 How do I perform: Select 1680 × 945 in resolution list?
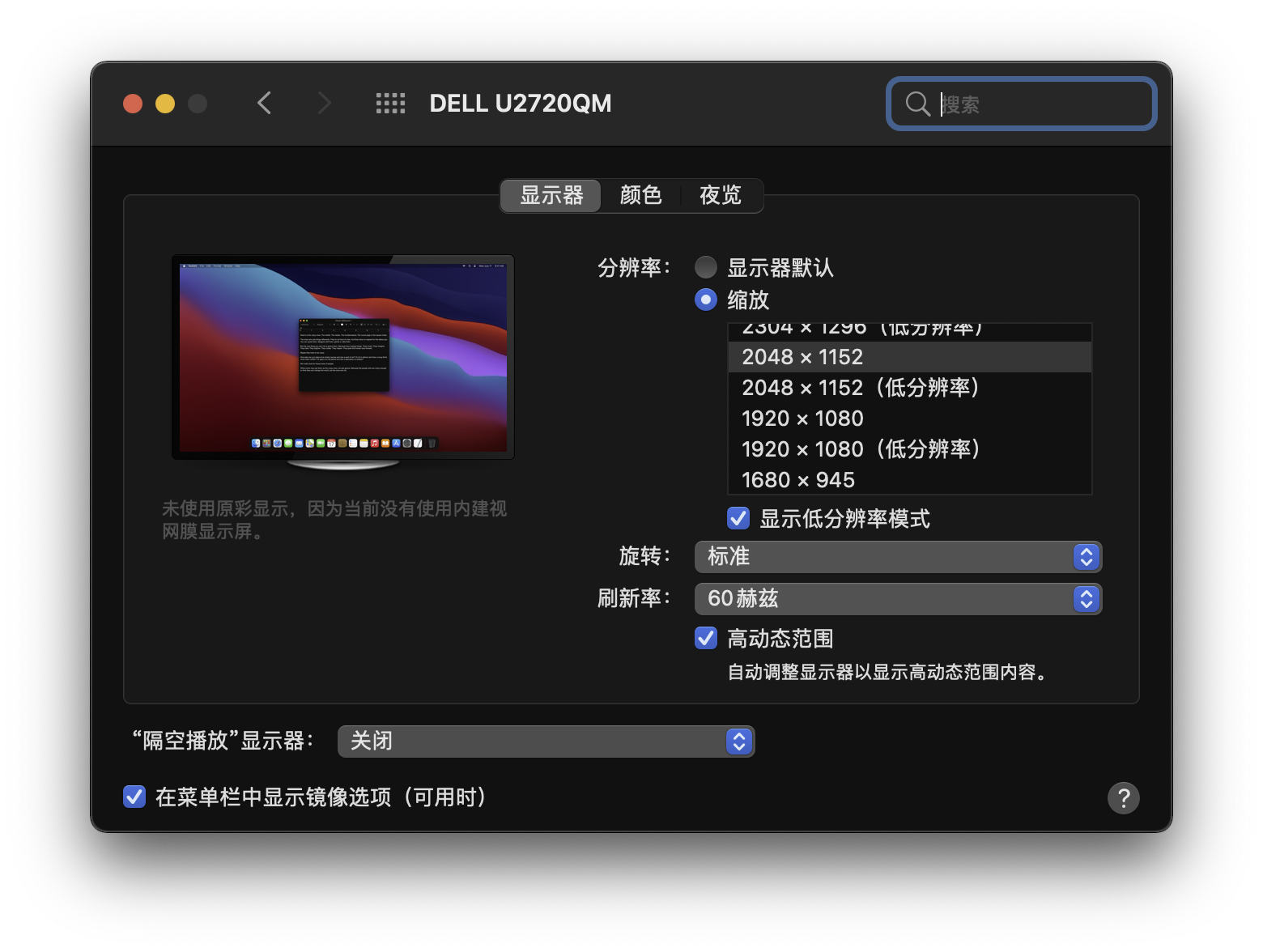coord(798,480)
